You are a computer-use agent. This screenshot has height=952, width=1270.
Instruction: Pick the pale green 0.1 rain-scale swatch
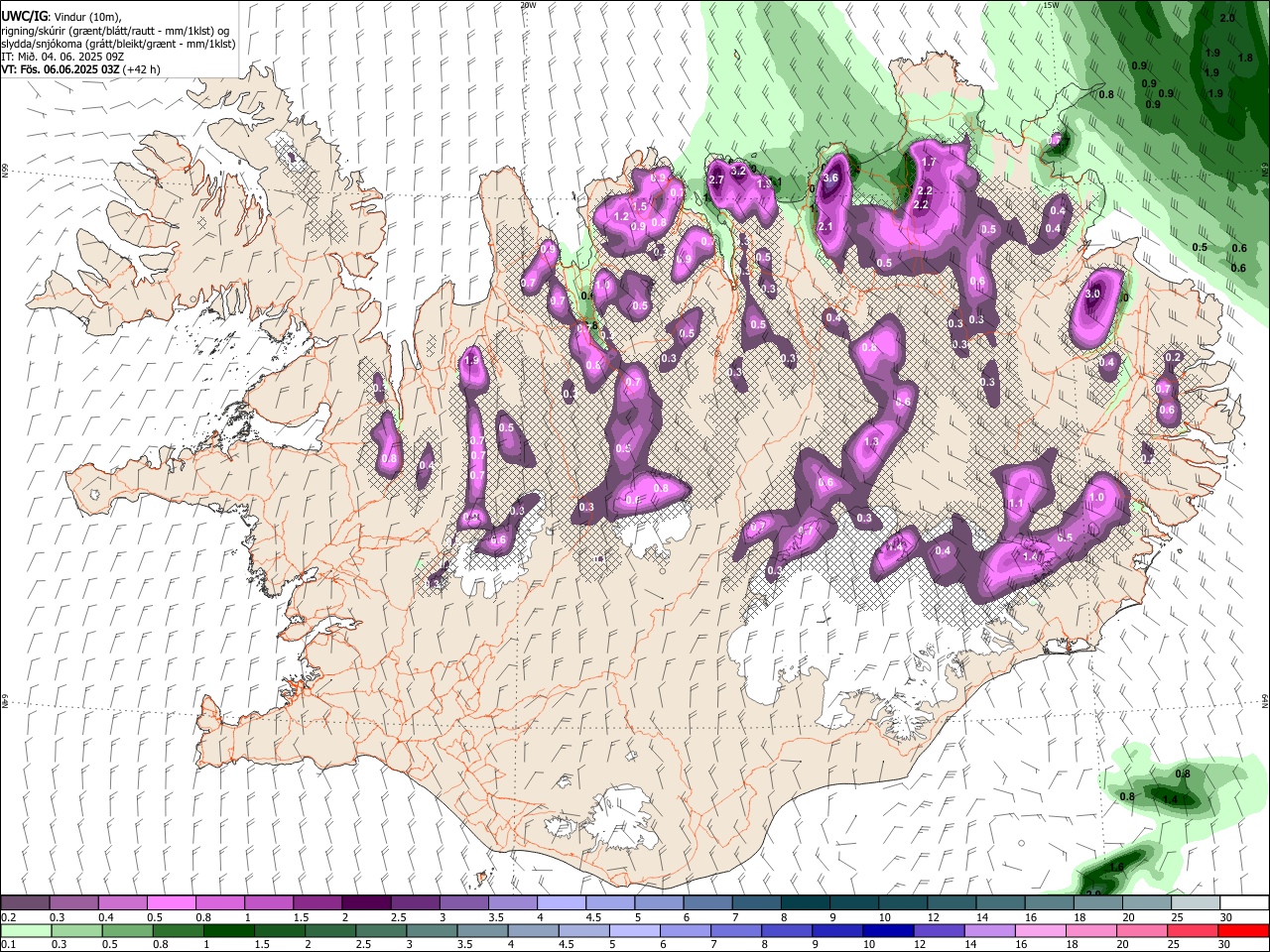coord(25,930)
